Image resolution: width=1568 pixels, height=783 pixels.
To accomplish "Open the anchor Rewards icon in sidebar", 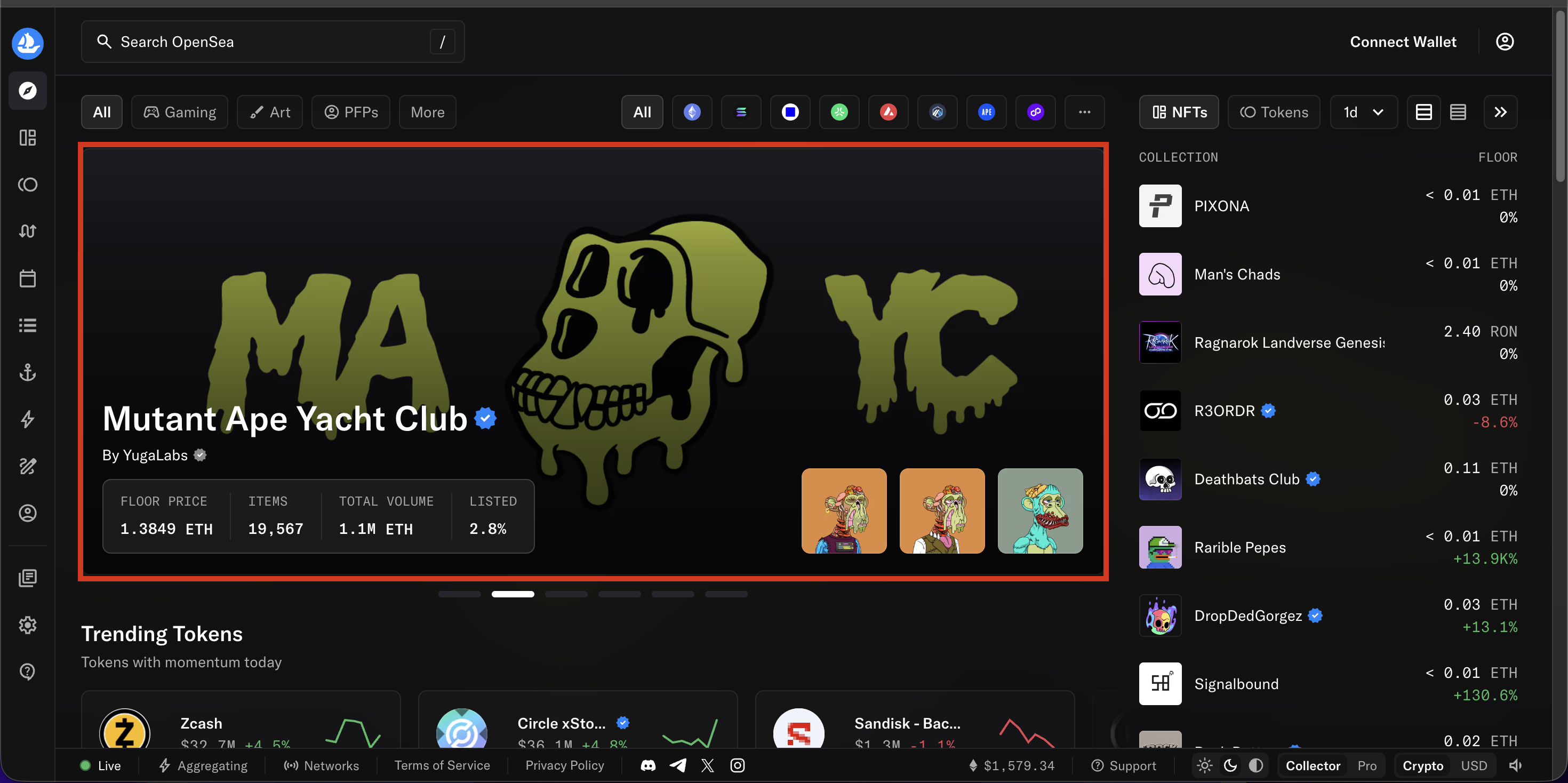I will 27,372.
